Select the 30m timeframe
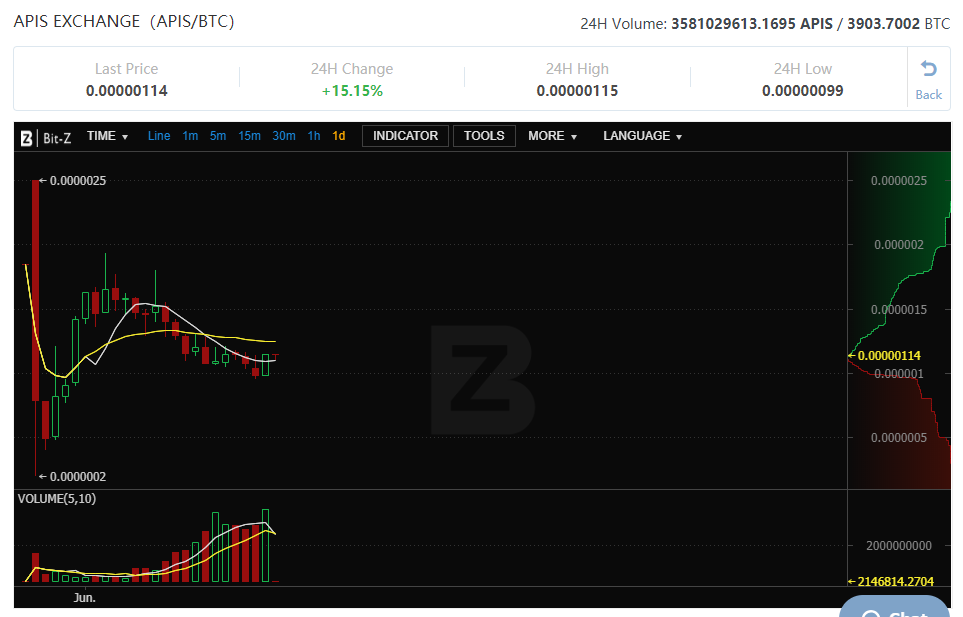This screenshot has height=617, width=963. click(x=284, y=136)
